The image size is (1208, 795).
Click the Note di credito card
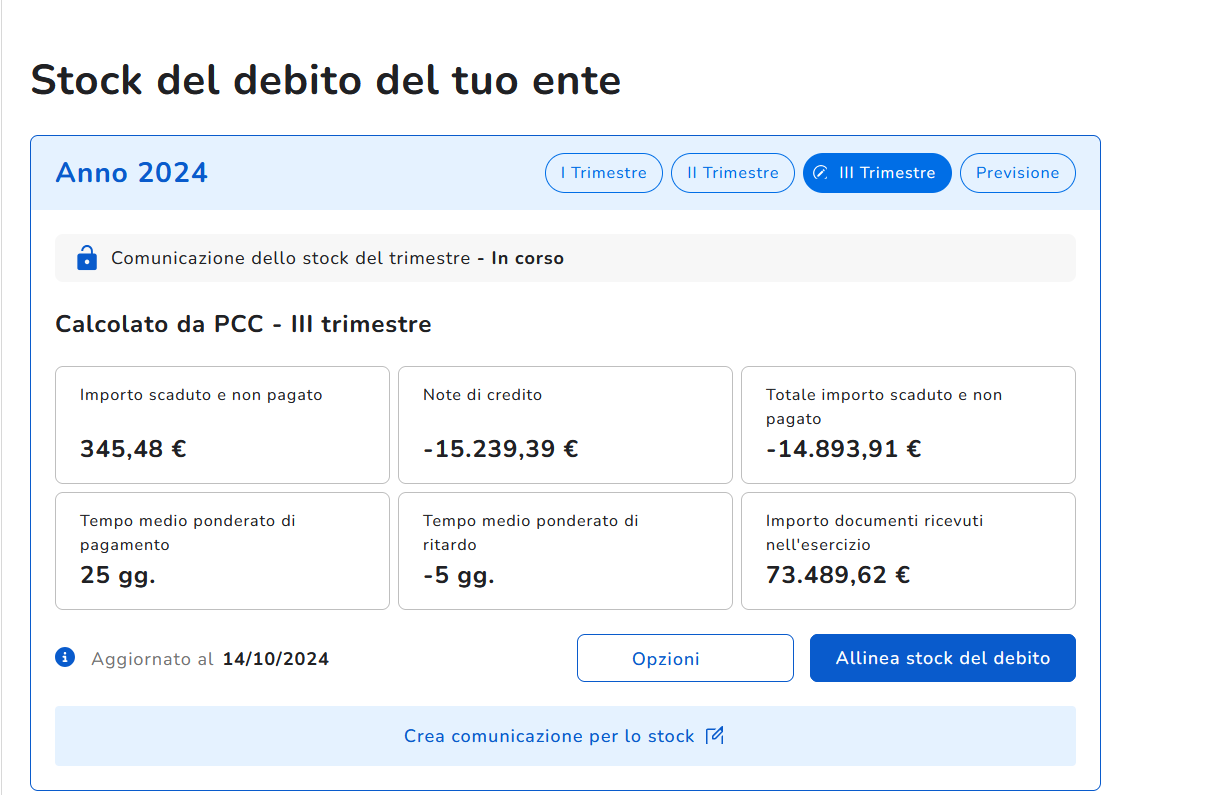pos(565,425)
